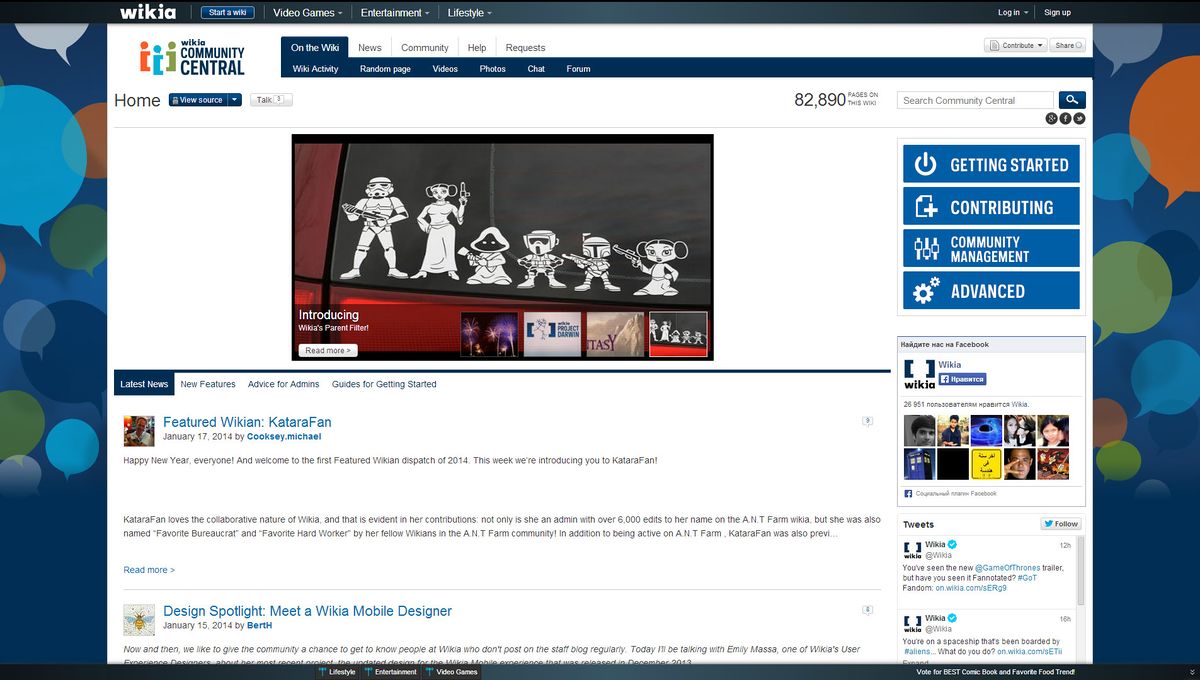The height and width of the screenshot is (680, 1200).
Task: Open author link Cooksey.michael
Action: [284, 437]
